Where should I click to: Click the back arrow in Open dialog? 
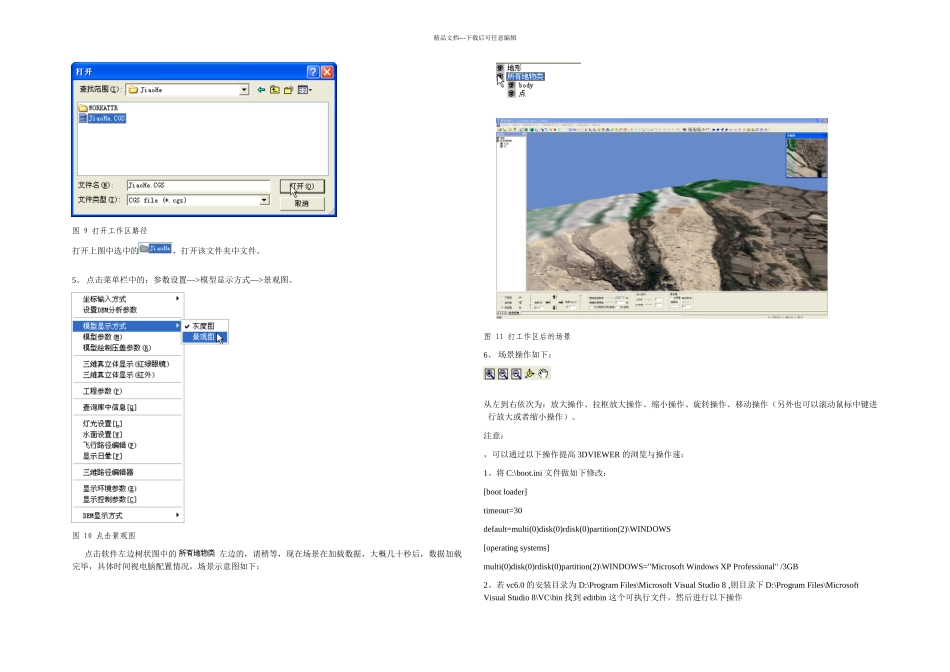click(261, 90)
